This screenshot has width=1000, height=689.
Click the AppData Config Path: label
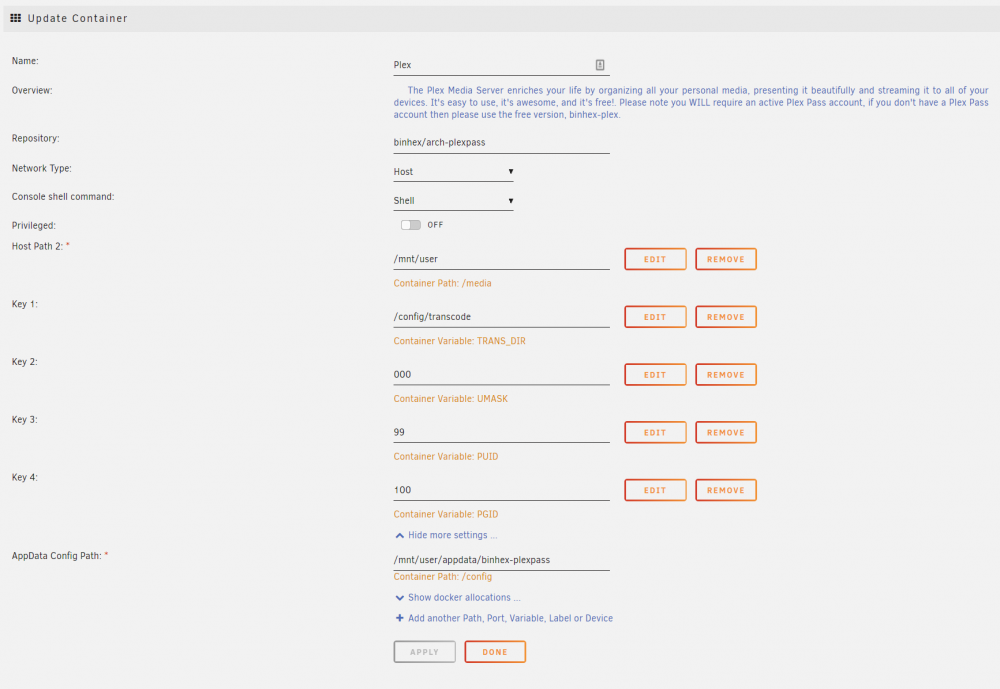coord(57,556)
